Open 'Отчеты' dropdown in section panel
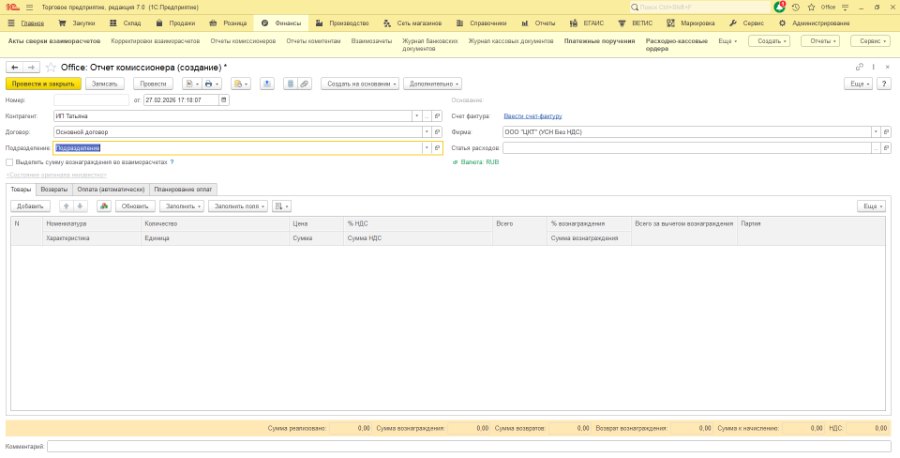Screen dimensions: 900x458 820,41
